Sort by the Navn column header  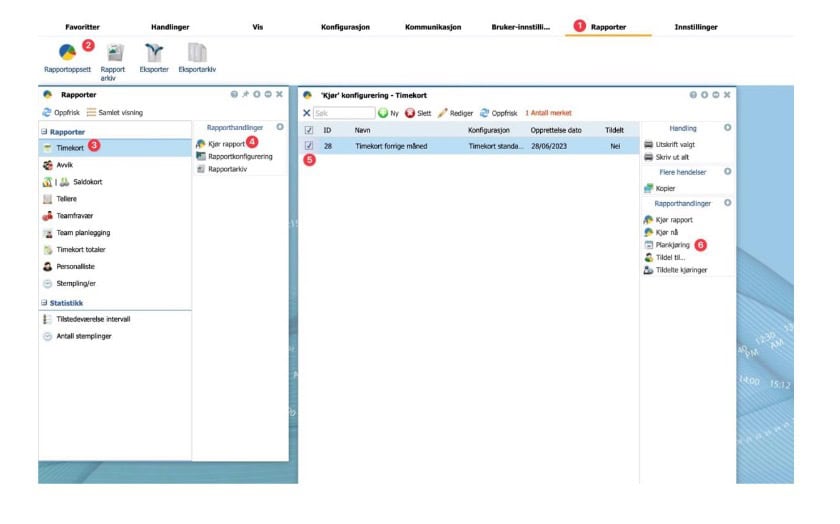coord(362,130)
